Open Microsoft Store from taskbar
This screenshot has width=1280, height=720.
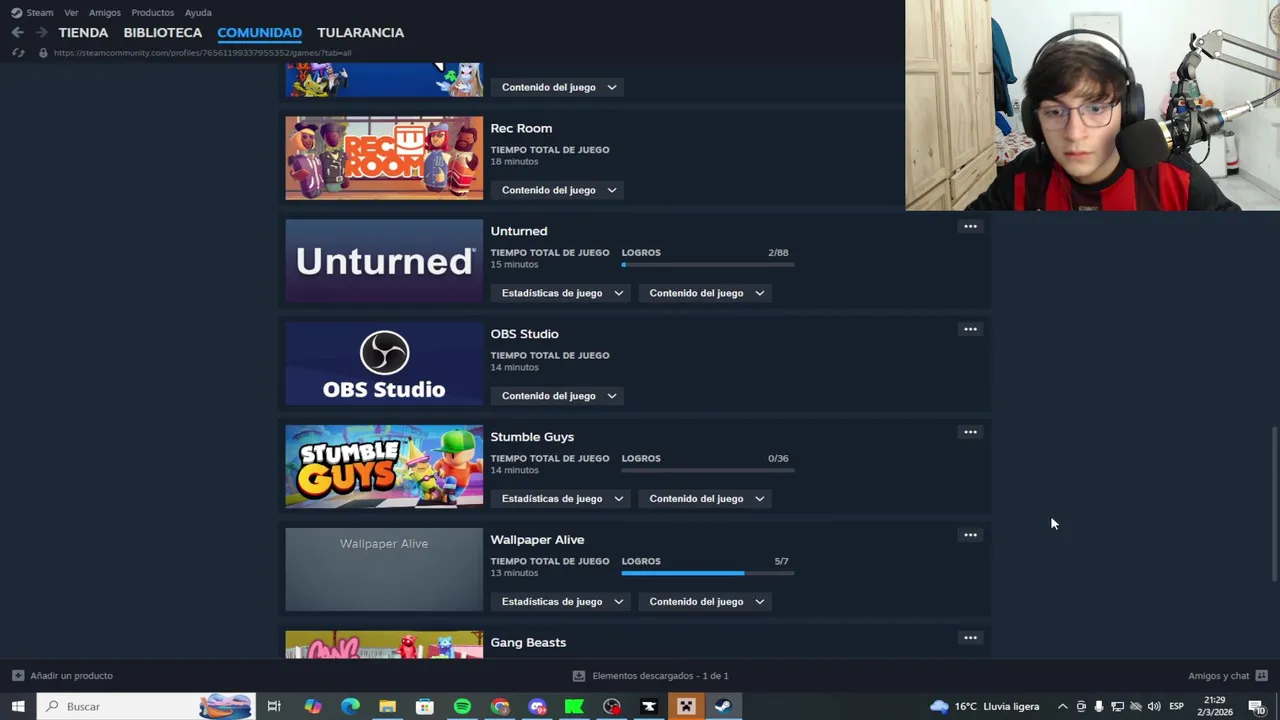(425, 706)
